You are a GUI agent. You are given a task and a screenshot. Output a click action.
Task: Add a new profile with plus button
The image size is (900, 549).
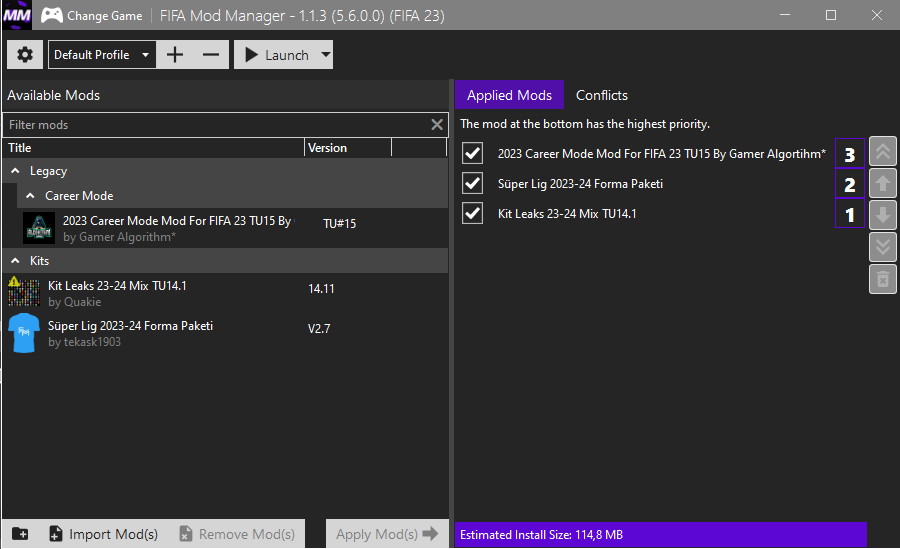tap(174, 55)
